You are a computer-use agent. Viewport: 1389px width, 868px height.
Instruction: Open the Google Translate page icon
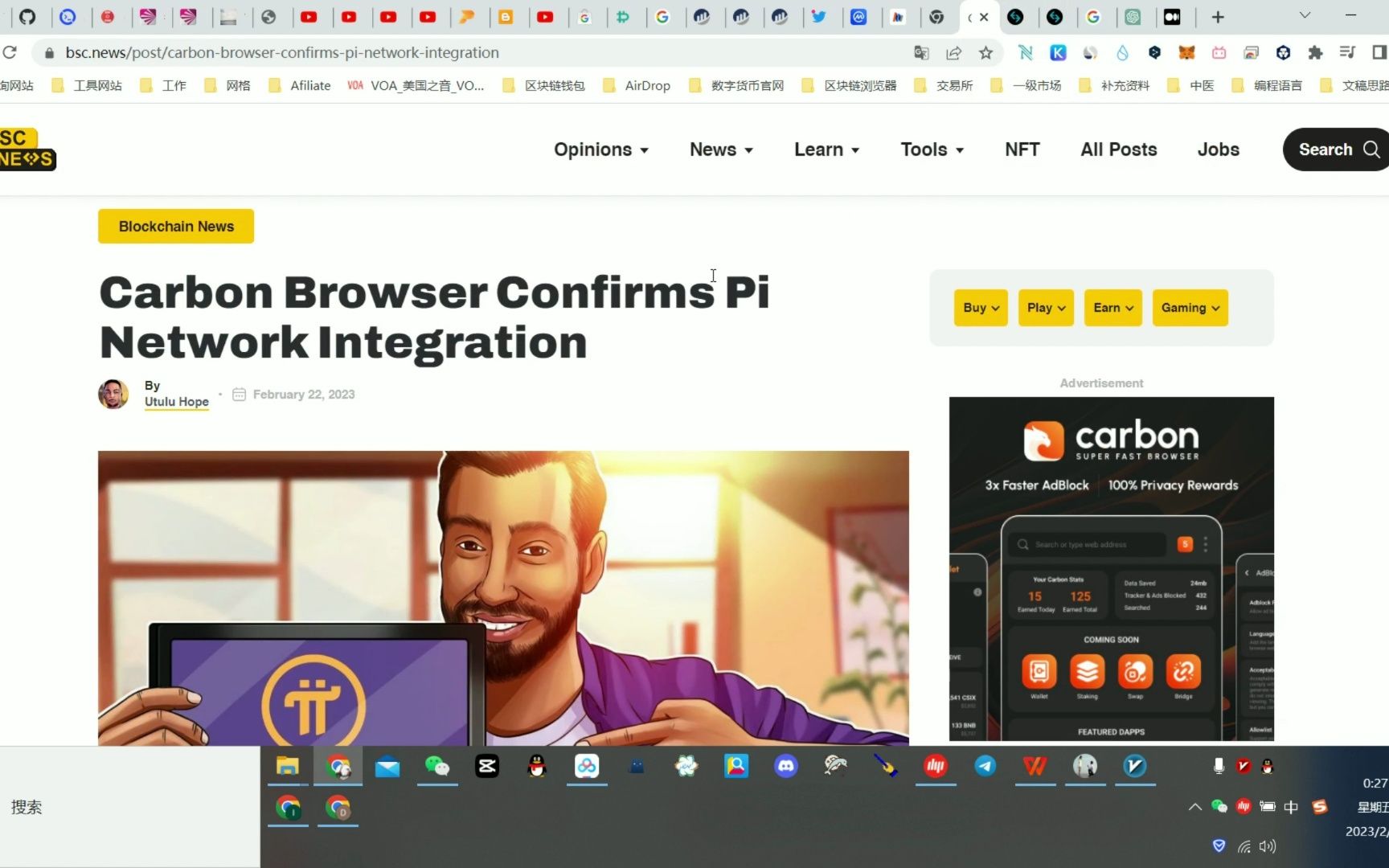[x=921, y=53]
